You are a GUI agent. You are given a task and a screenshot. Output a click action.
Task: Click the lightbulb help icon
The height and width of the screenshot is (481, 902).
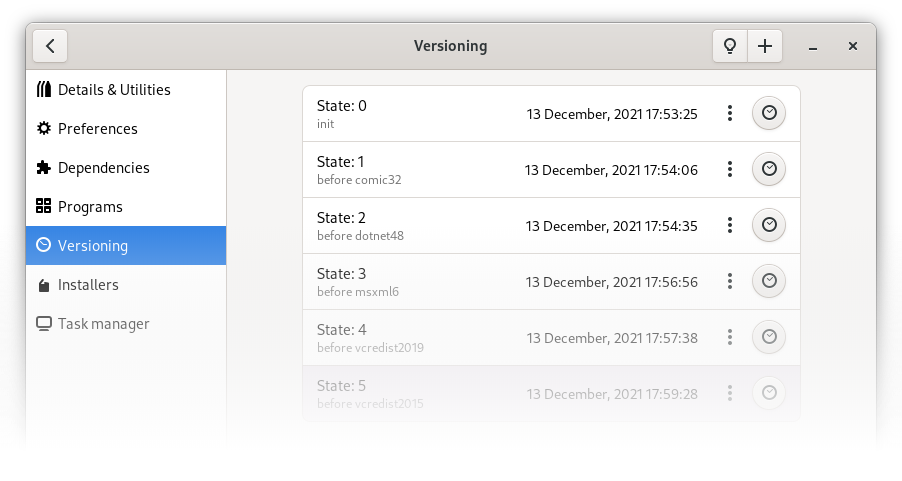pyautogui.click(x=730, y=46)
